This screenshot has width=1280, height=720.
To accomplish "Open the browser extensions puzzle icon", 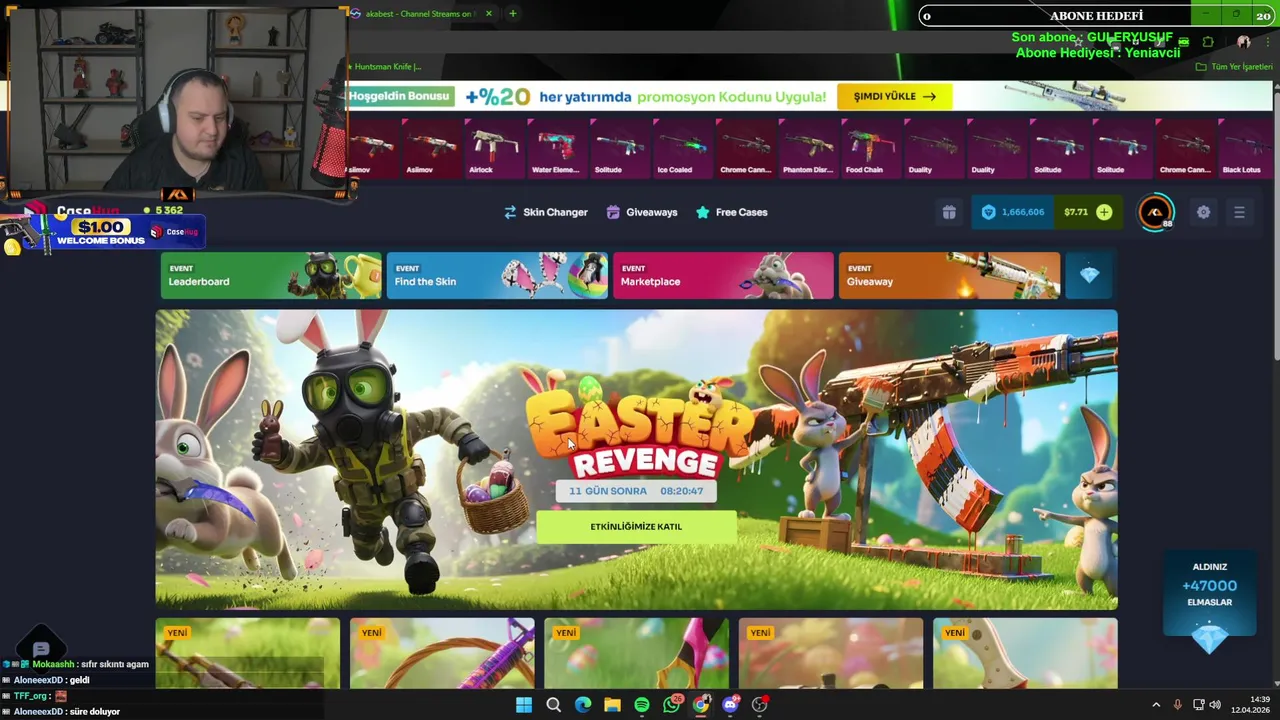I will click(x=1208, y=42).
